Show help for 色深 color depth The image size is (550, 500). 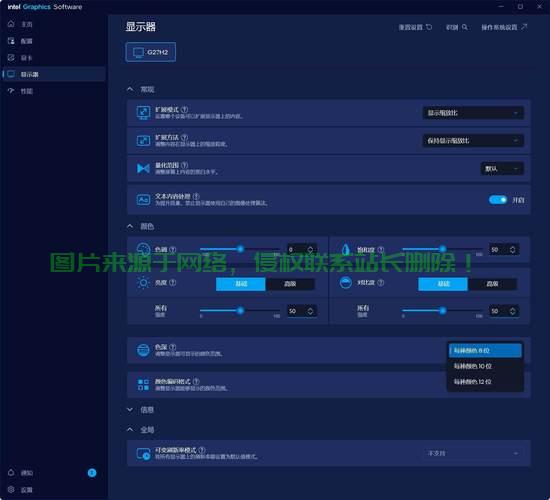(173, 347)
